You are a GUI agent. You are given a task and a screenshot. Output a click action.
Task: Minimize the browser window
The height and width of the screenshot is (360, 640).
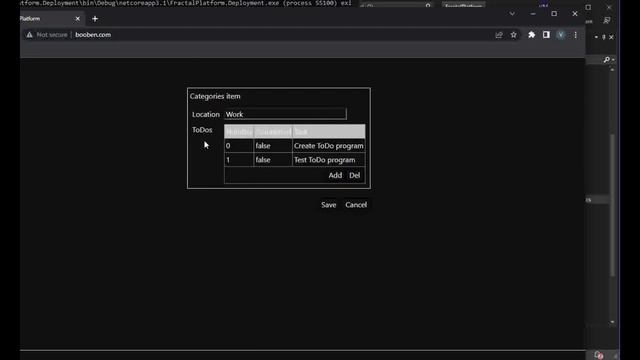tap(533, 13)
